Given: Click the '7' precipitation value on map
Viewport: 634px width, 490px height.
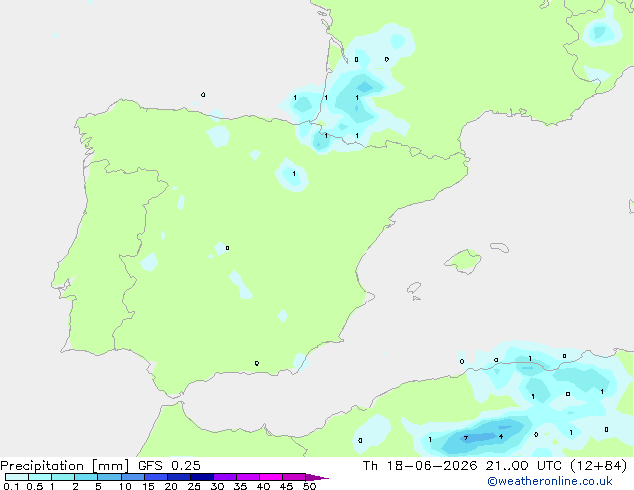Looking at the screenshot, I should tap(466, 438).
